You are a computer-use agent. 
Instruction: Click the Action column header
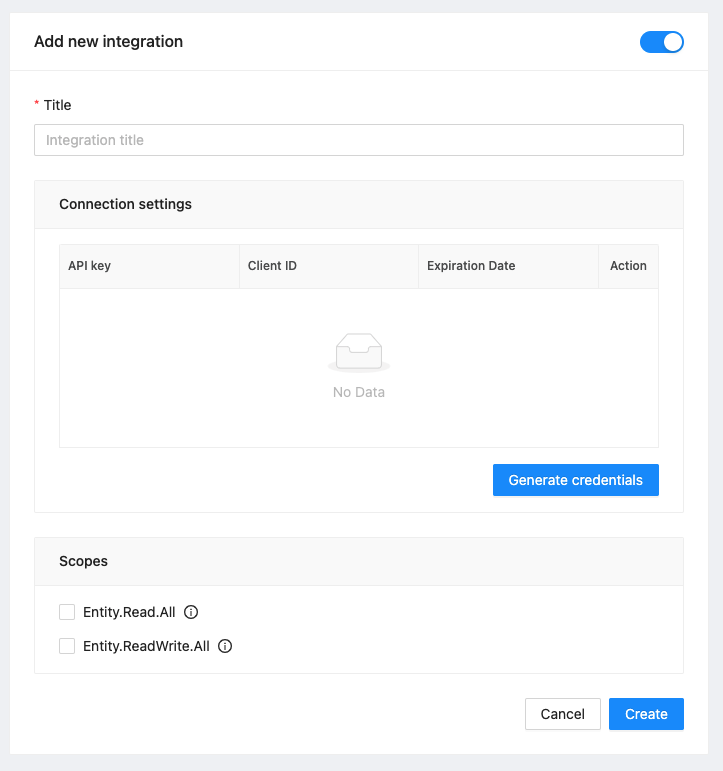(x=629, y=266)
